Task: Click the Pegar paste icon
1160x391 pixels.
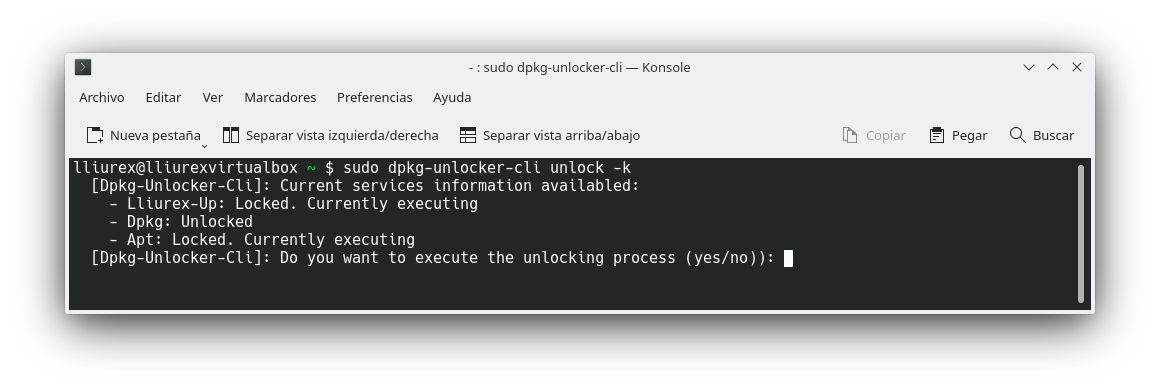Action: pyautogui.click(x=937, y=135)
